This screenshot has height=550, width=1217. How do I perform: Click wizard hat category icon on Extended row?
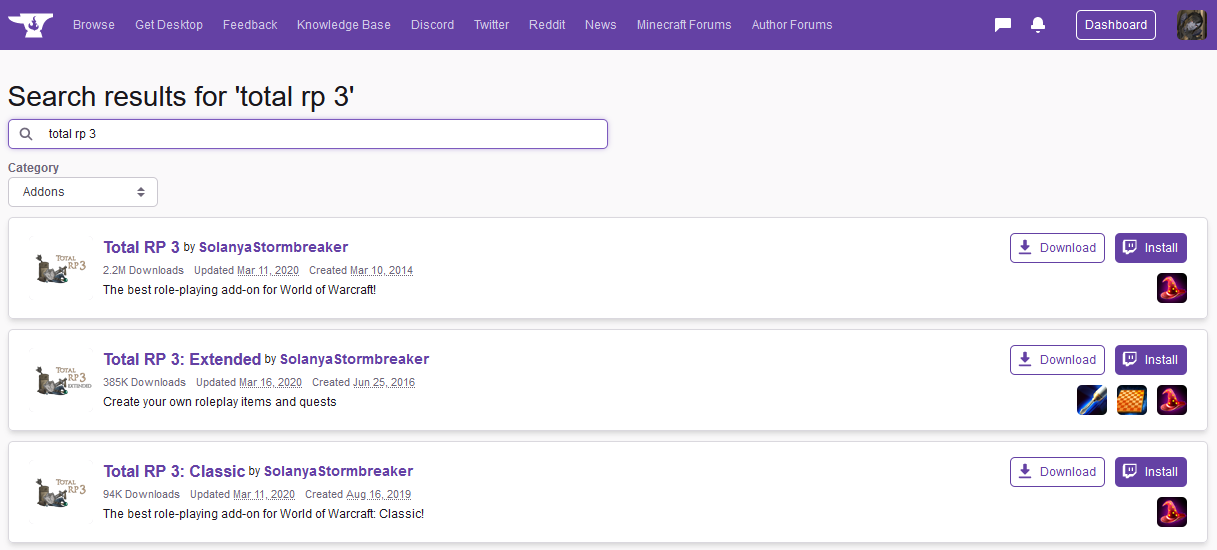click(1172, 400)
